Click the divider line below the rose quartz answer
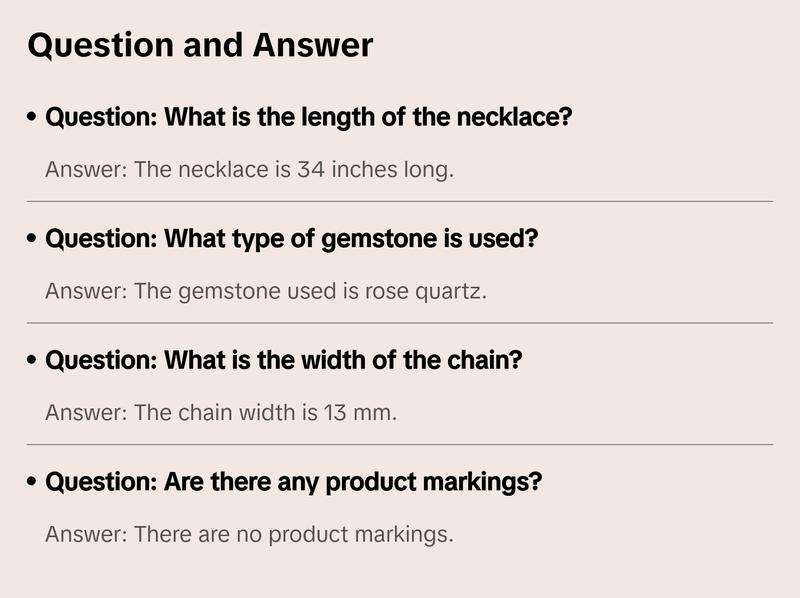The width and height of the screenshot is (800, 598). [x=400, y=323]
